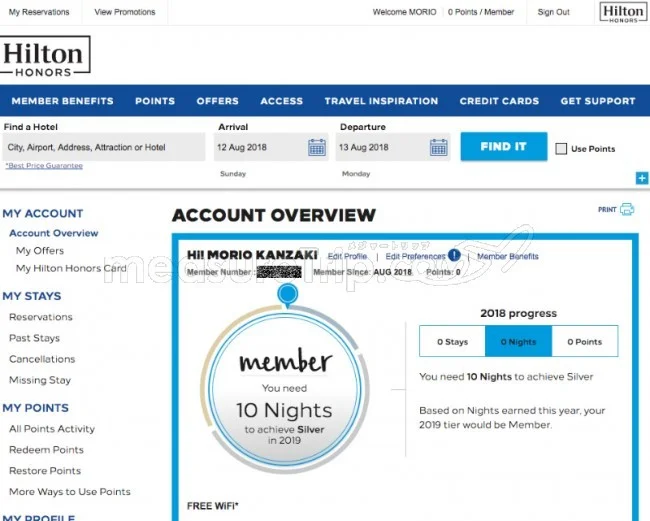Open the Departure date calendar icon
This screenshot has width=650, height=521.
tap(439, 147)
